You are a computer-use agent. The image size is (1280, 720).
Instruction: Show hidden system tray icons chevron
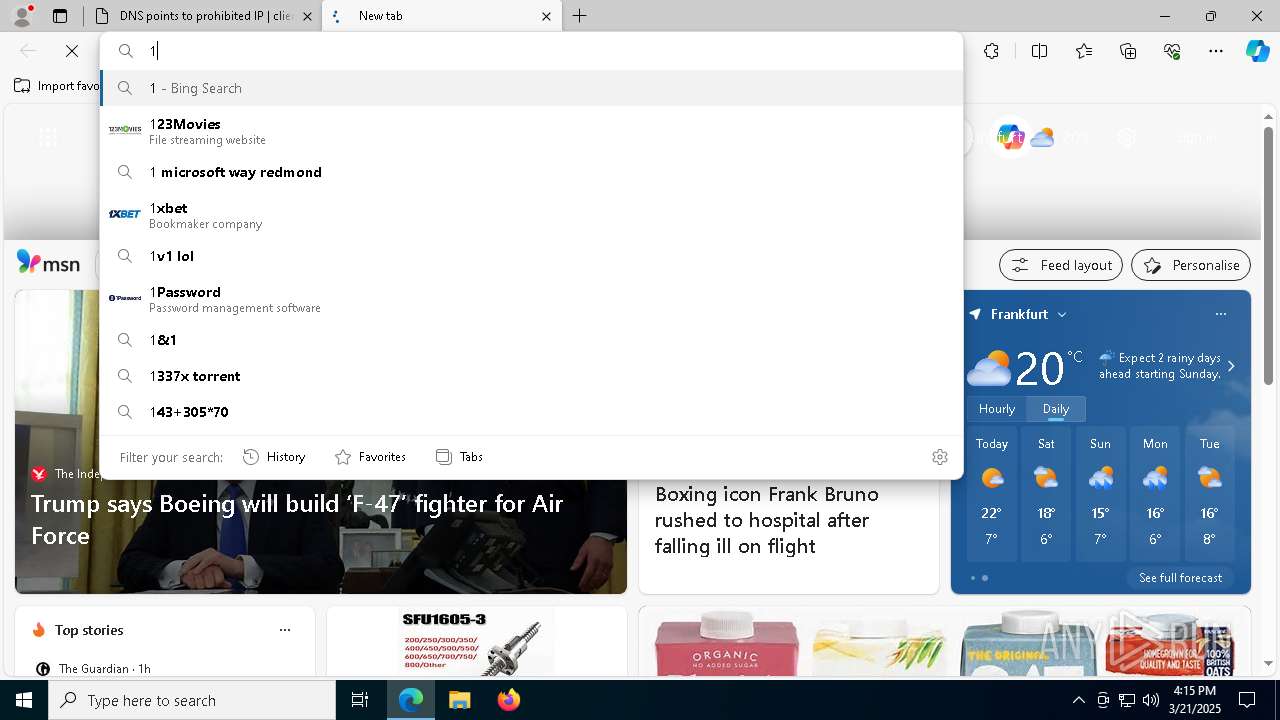1078,700
